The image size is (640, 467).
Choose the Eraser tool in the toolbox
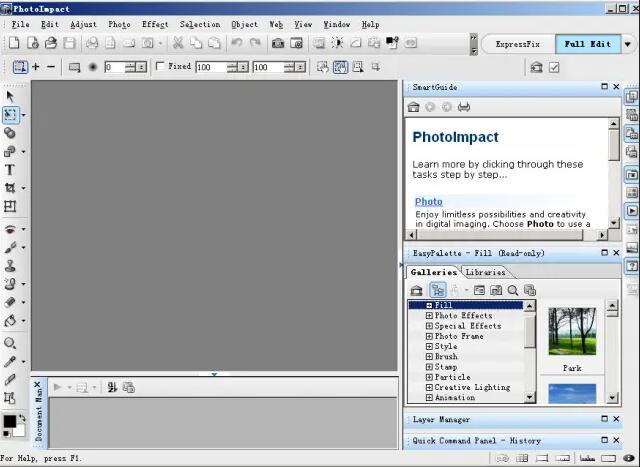10,301
